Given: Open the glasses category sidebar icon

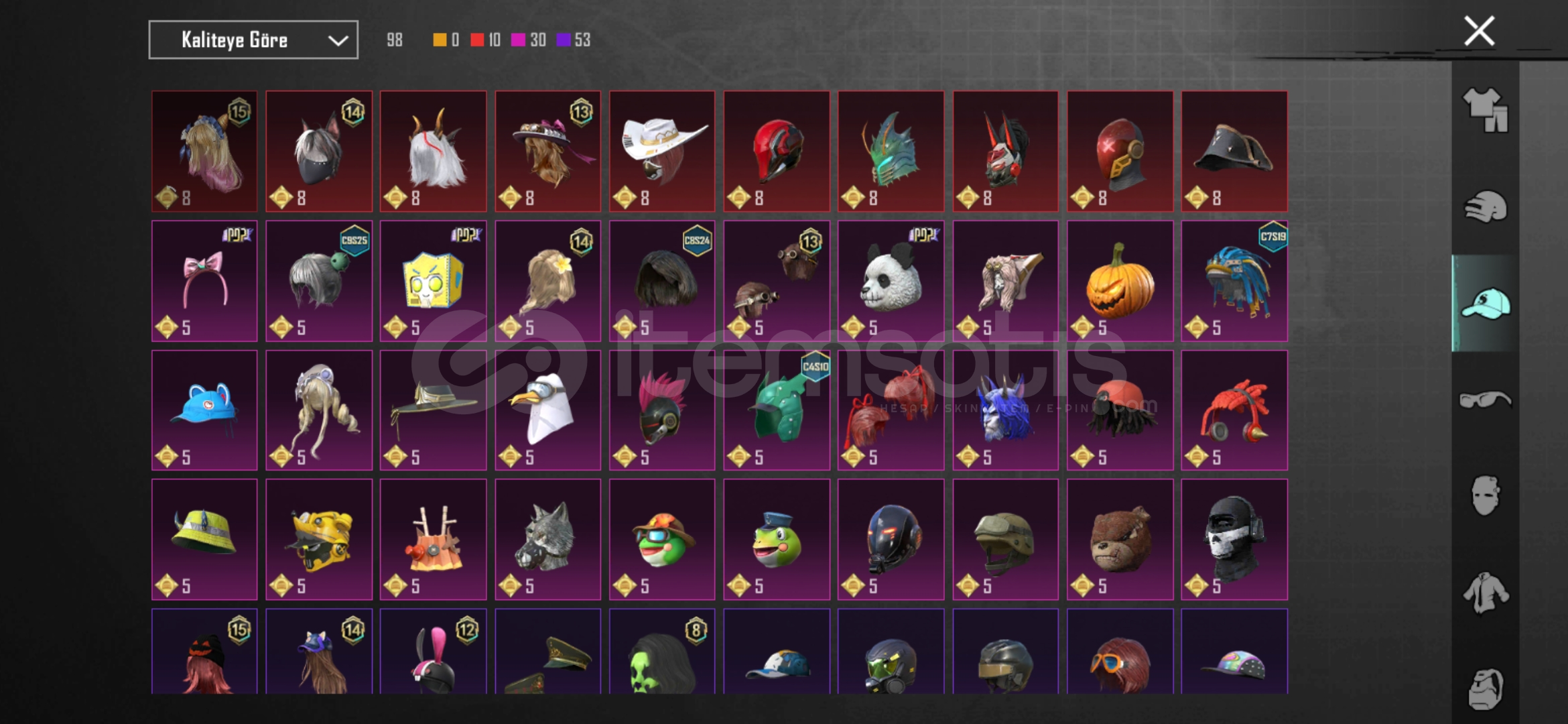Looking at the screenshot, I should pos(1485,400).
